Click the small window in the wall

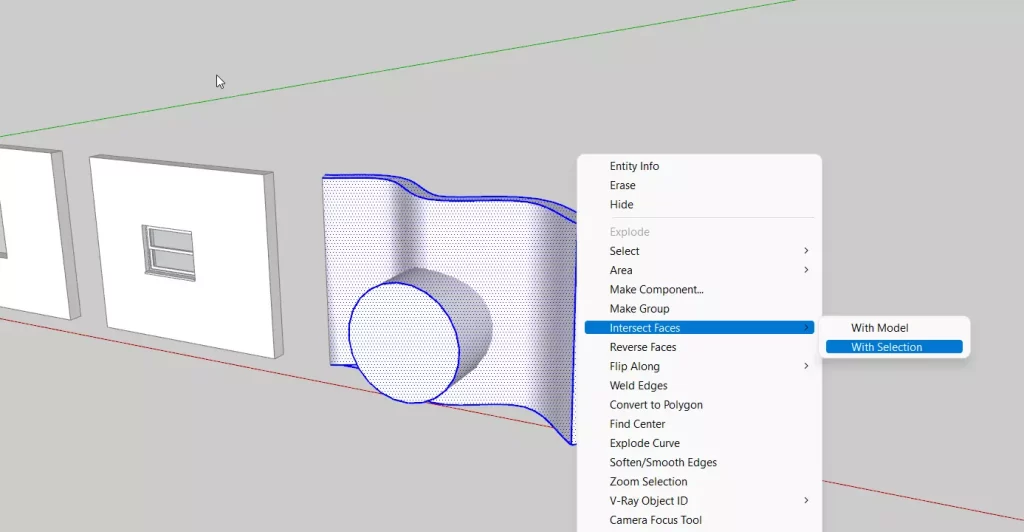point(169,253)
